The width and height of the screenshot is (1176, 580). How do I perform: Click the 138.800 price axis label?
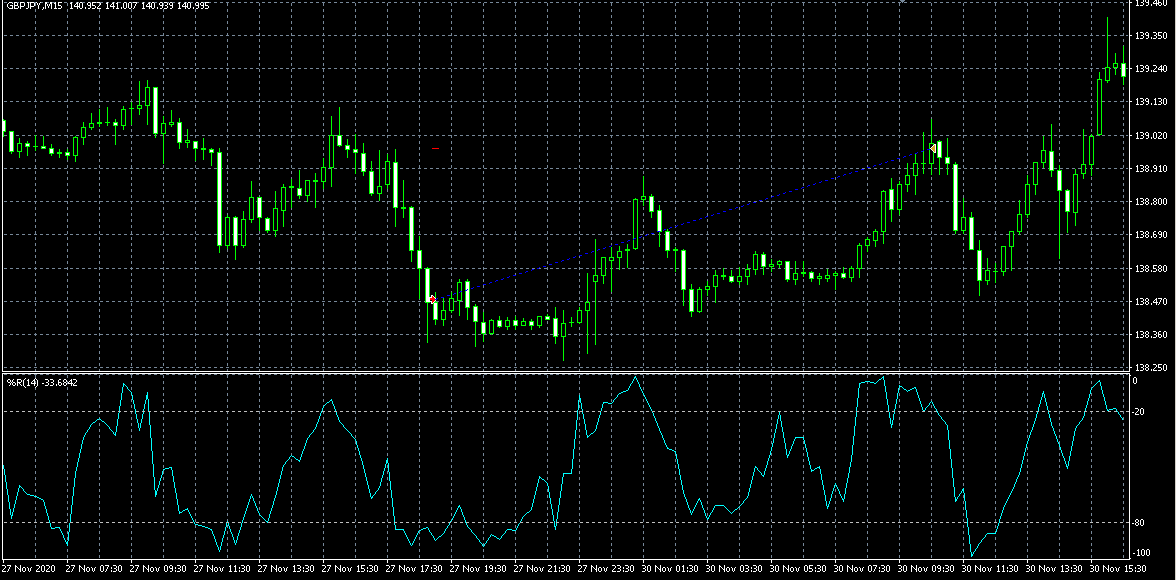coord(1151,202)
